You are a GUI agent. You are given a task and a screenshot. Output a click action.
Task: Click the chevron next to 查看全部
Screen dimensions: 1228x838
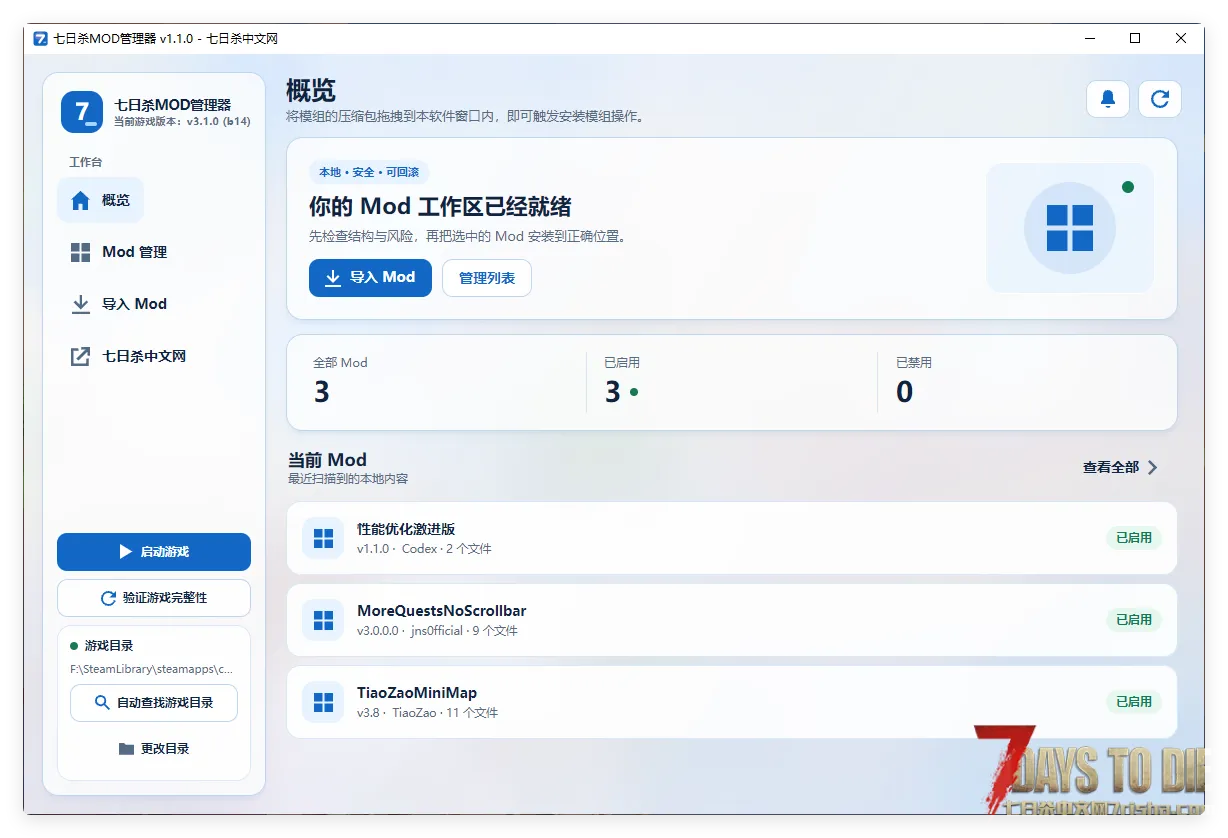coord(1152,467)
